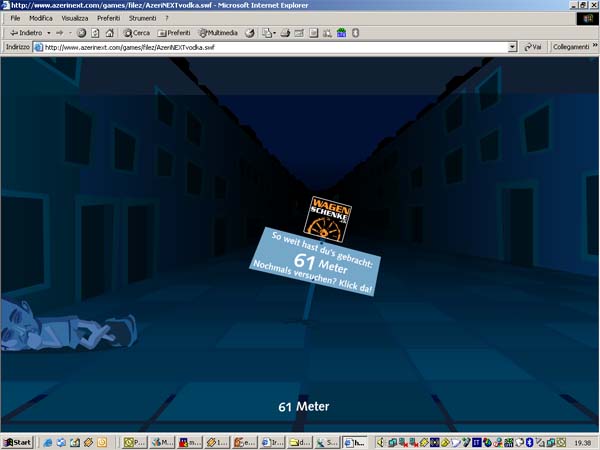Click the Print toolbar icon
The height and width of the screenshot is (450, 600).
285,33
